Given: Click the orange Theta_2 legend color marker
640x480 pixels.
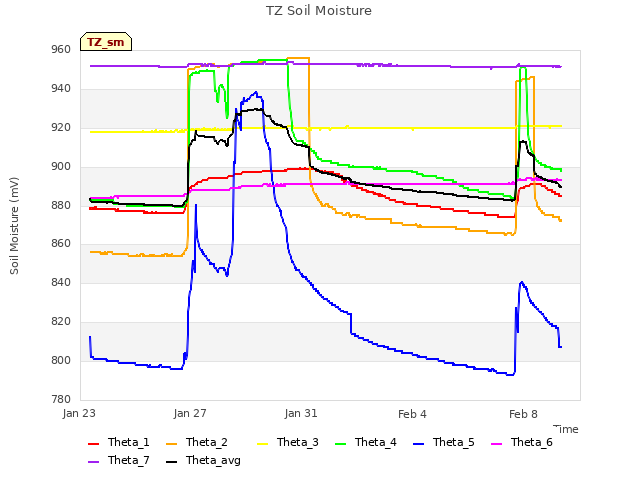Looking at the screenshot, I should pyautogui.click(x=172, y=444).
